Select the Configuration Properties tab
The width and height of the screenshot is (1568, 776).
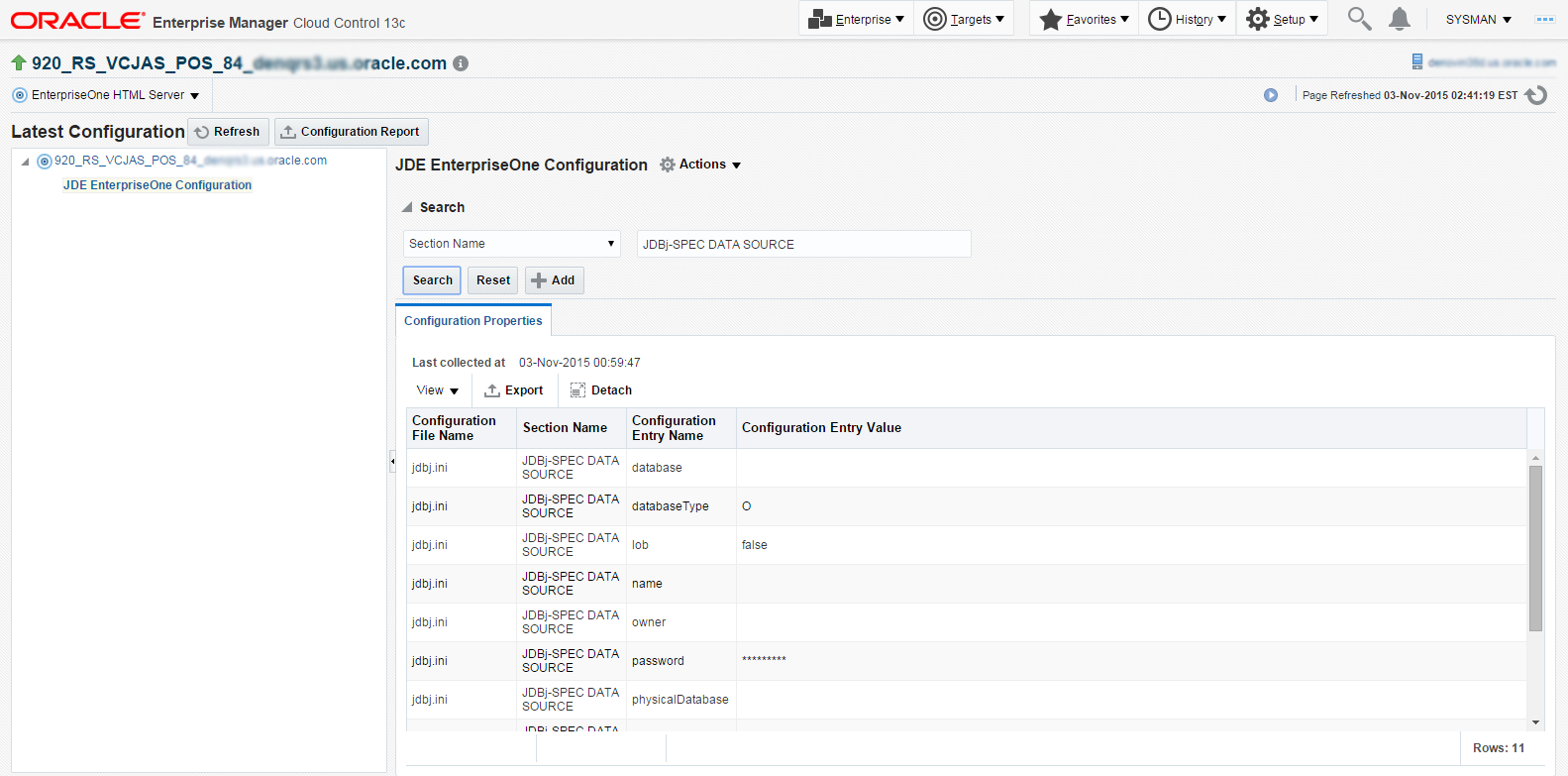[x=473, y=321]
